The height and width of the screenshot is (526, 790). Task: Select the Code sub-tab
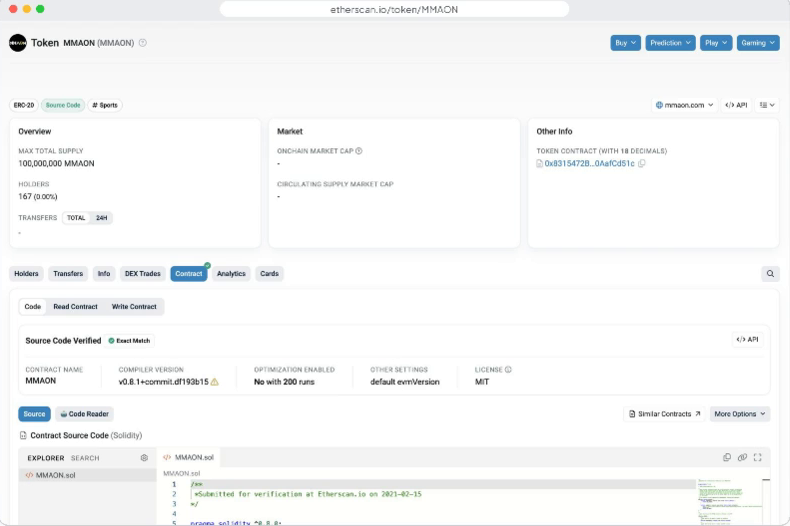pyautogui.click(x=33, y=306)
